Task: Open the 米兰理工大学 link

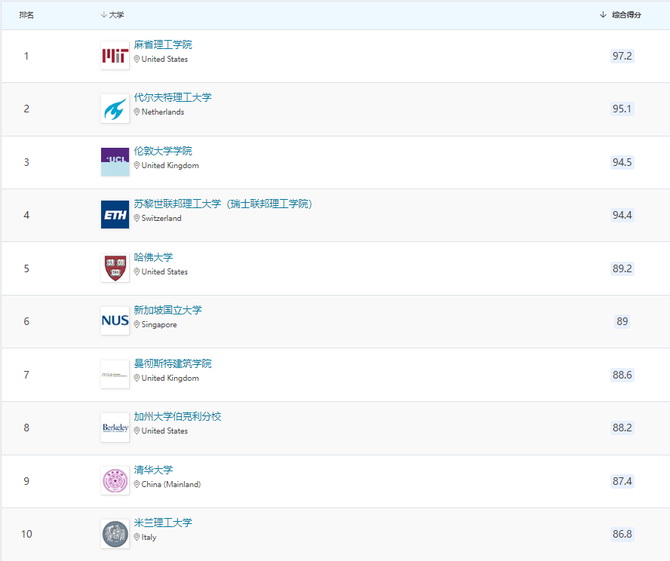Action: click(x=163, y=523)
